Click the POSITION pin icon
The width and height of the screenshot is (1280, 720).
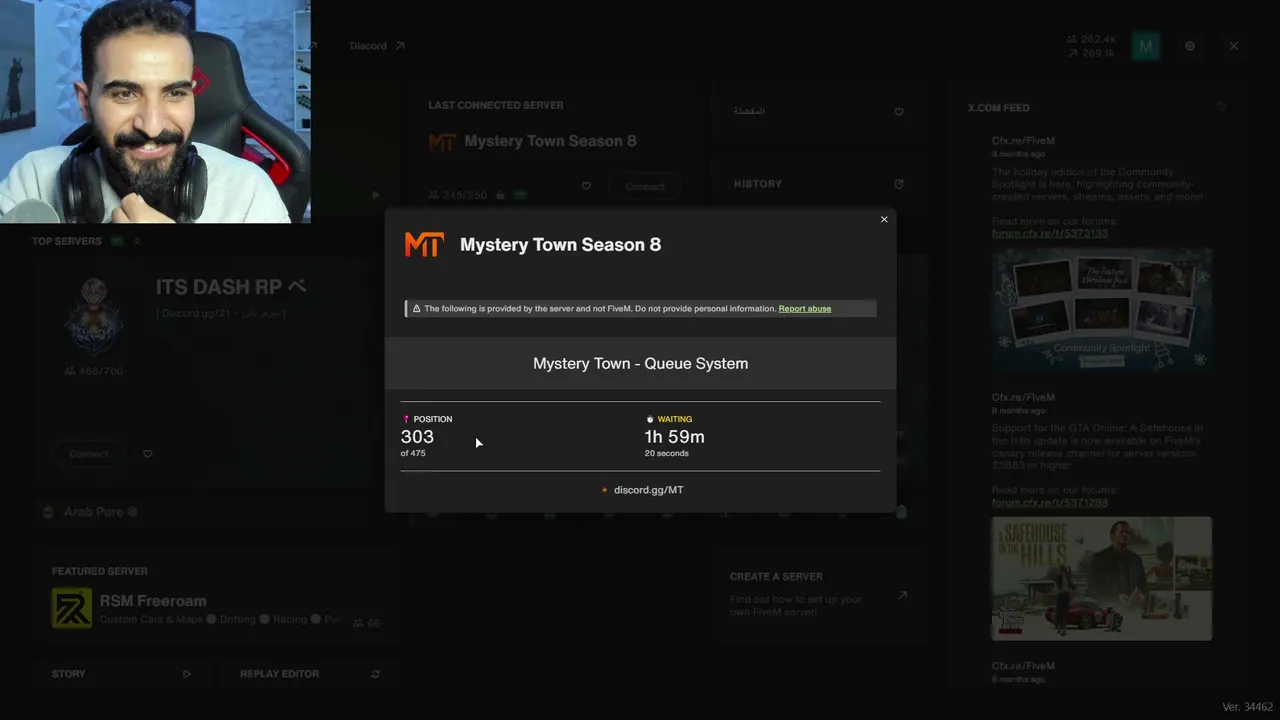406,419
